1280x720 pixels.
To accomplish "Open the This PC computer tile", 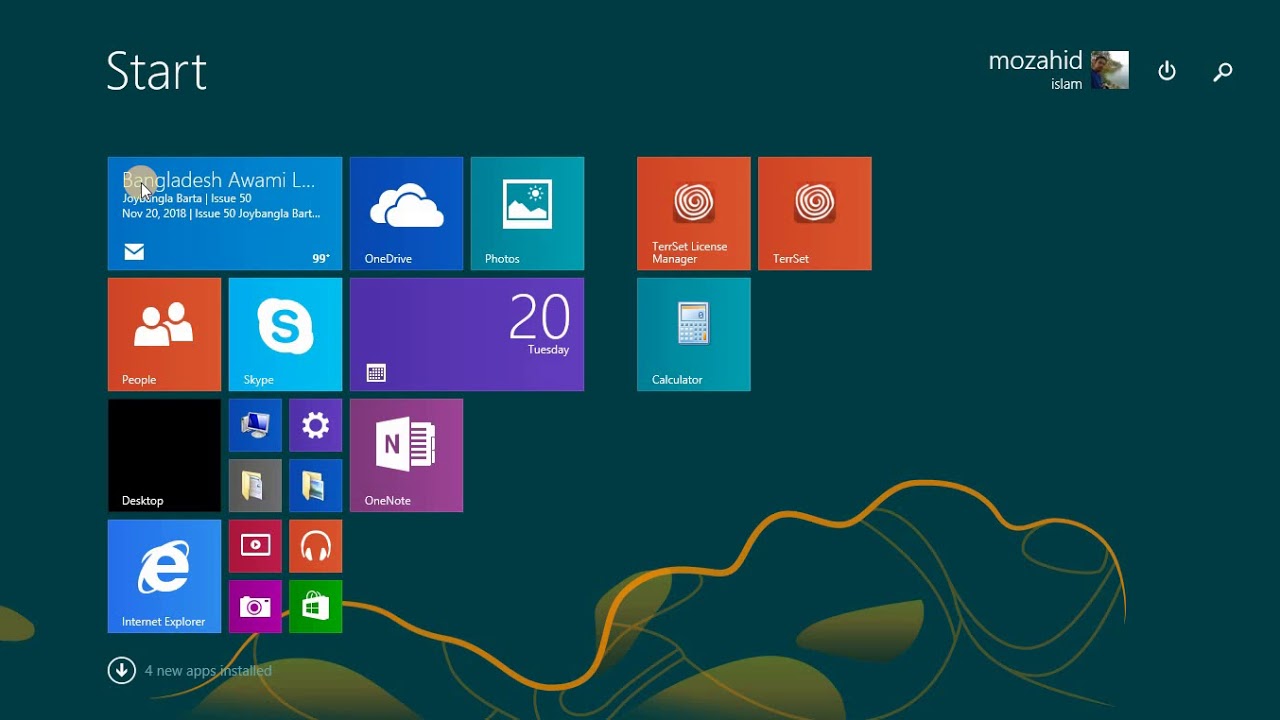I will [255, 425].
